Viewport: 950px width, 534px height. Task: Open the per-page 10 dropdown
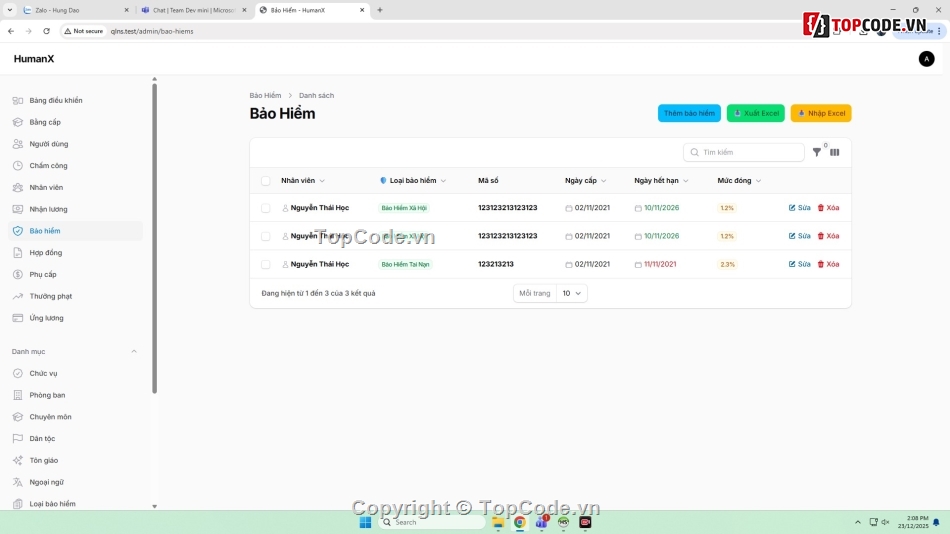(571, 293)
